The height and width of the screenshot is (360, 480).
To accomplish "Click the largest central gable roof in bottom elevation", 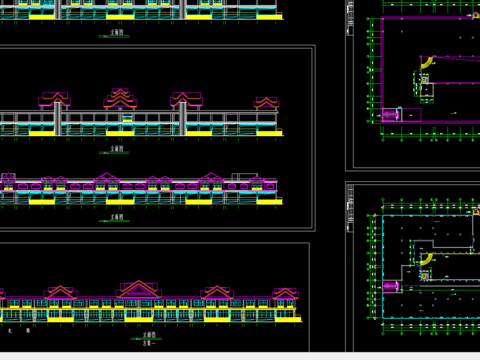I will 138,289.
